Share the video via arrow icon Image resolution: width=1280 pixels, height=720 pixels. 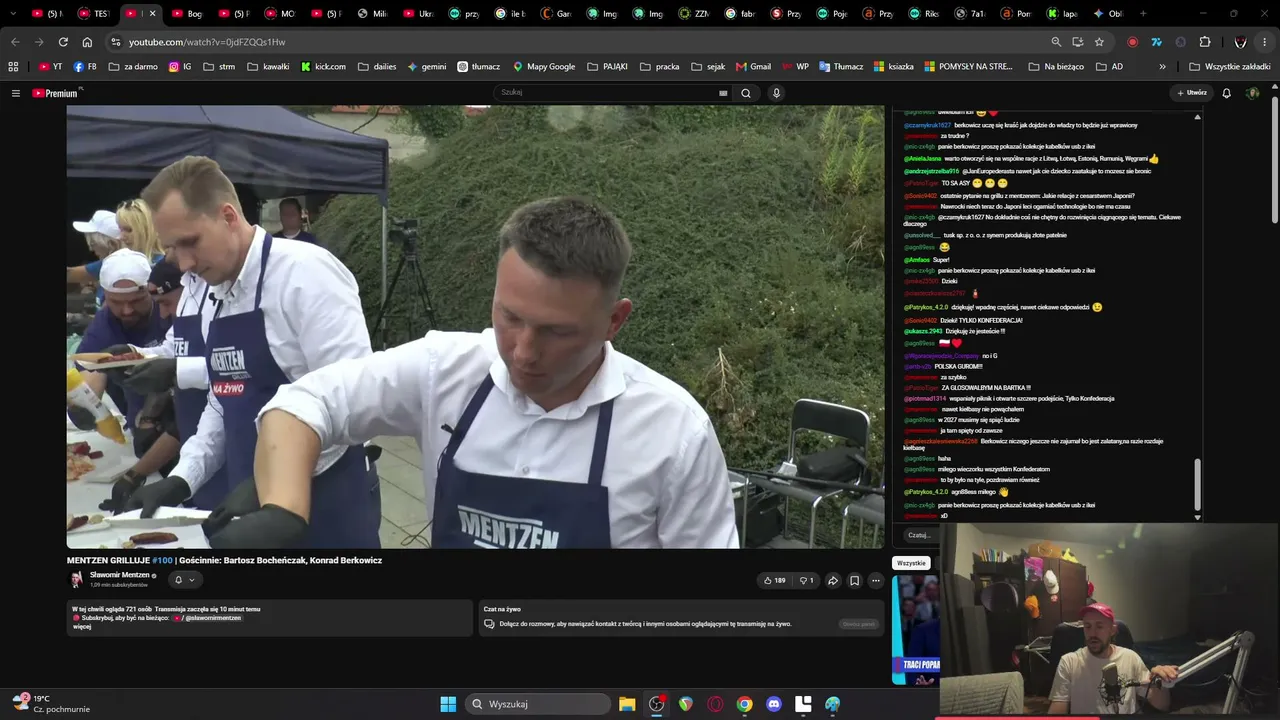point(833,580)
